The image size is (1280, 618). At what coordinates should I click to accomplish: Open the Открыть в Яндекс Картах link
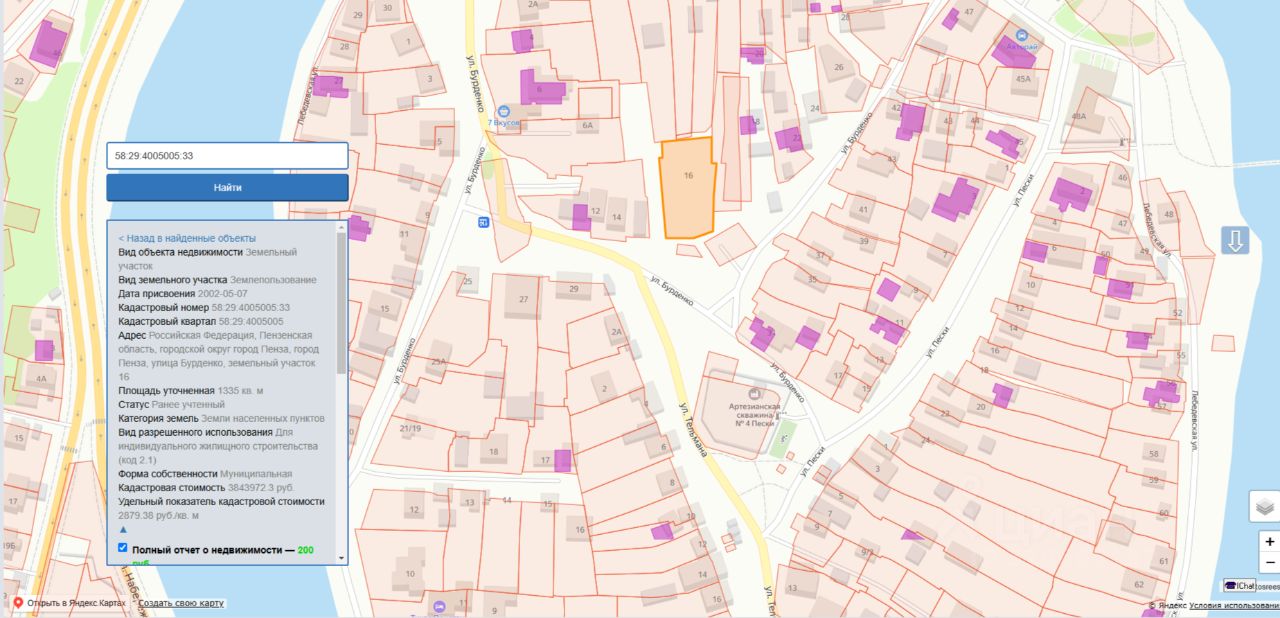[x=77, y=603]
